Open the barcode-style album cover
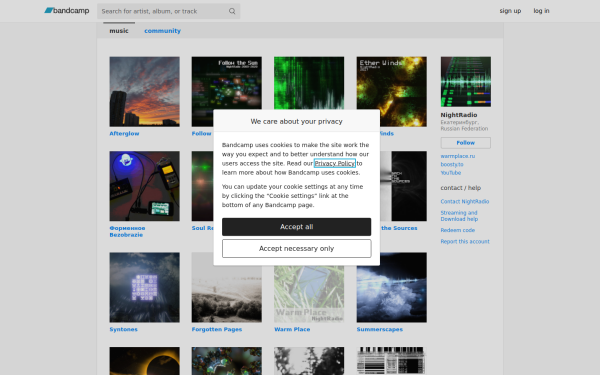This screenshot has height=375, width=600. [x=392, y=361]
